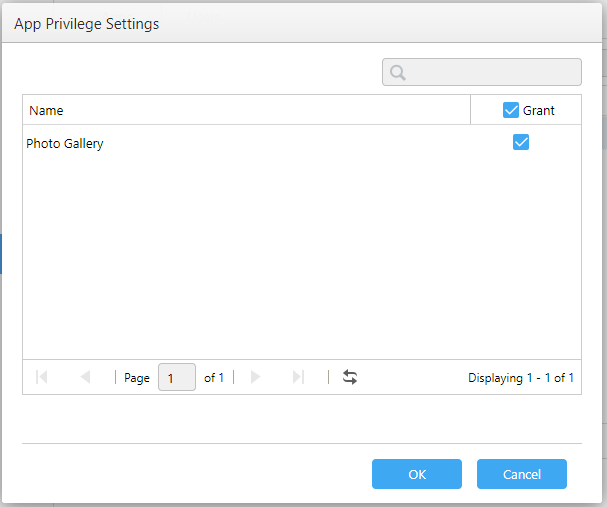Select the Photo Gallery row
607x507 pixels.
point(302,143)
